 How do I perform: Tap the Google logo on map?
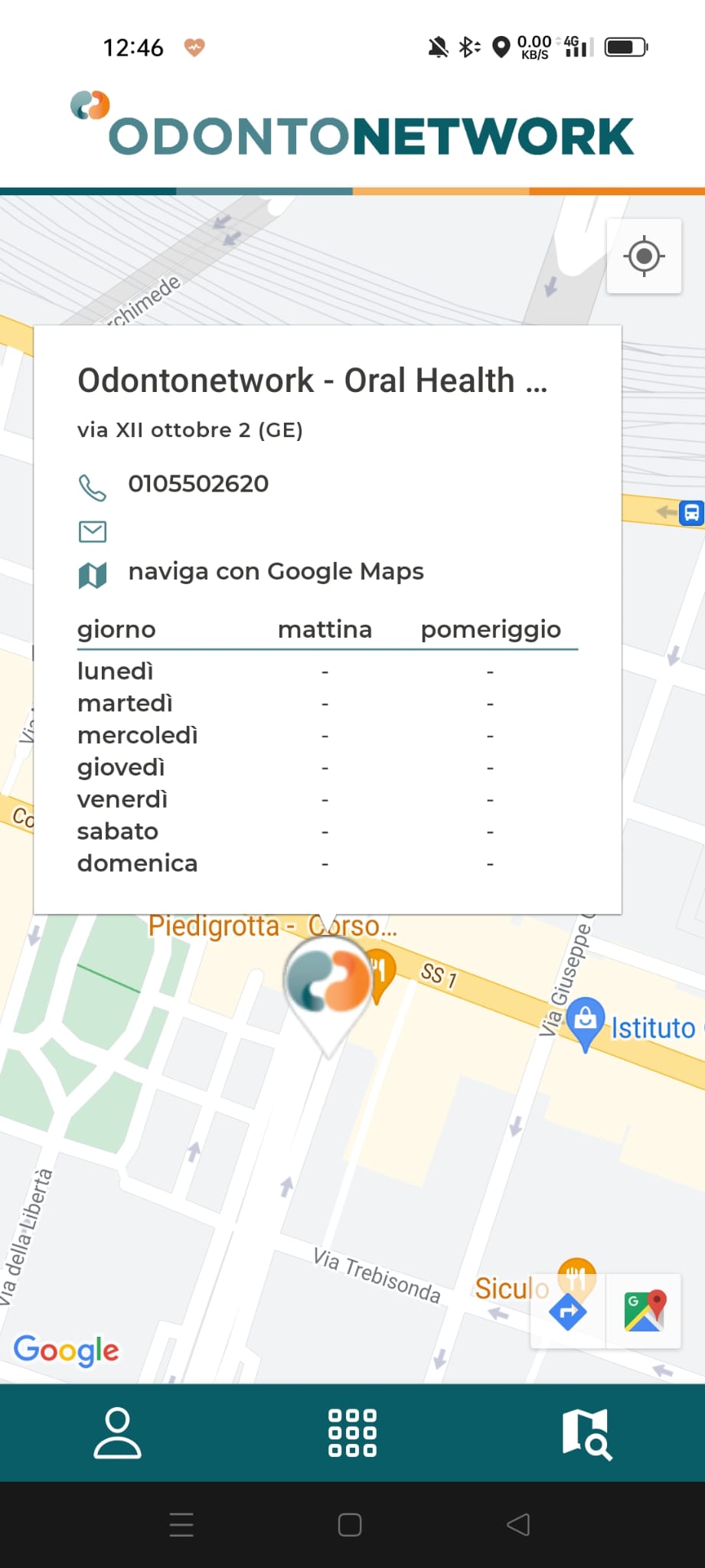pos(67,1350)
